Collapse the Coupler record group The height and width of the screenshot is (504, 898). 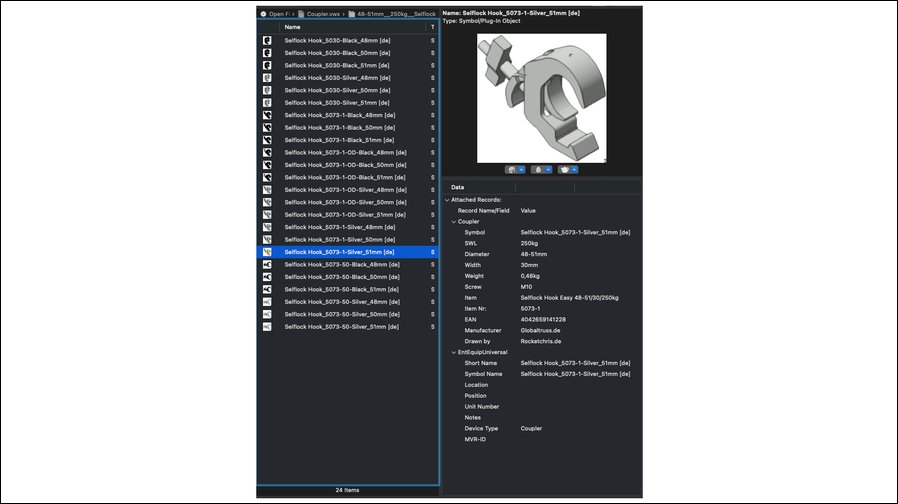point(454,222)
